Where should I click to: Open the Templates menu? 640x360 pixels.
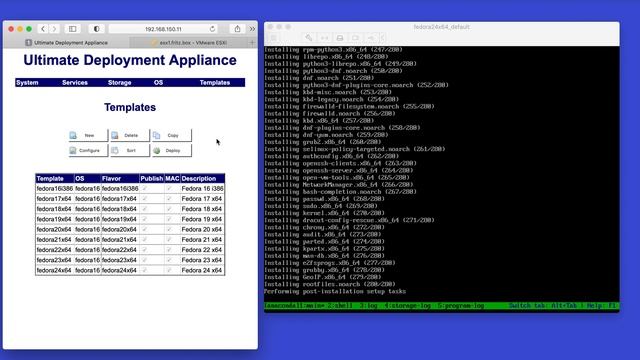pyautogui.click(x=215, y=82)
